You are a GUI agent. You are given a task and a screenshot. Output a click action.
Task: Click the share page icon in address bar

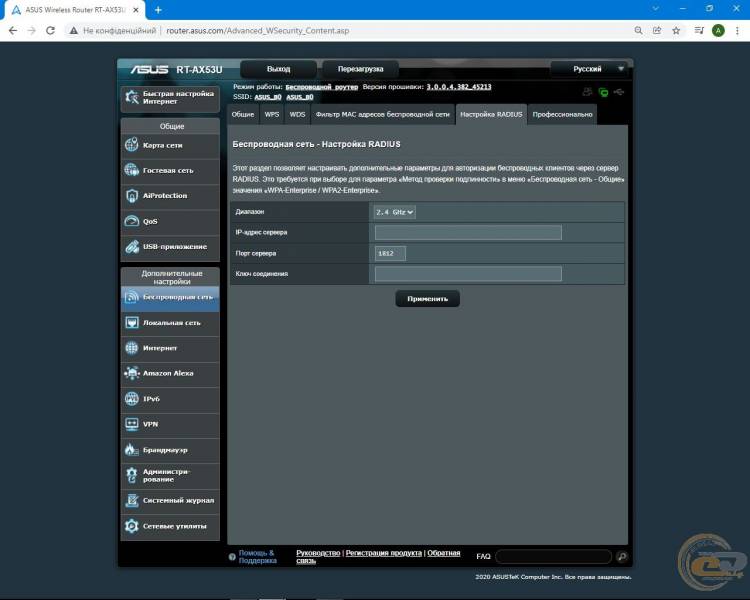click(657, 31)
